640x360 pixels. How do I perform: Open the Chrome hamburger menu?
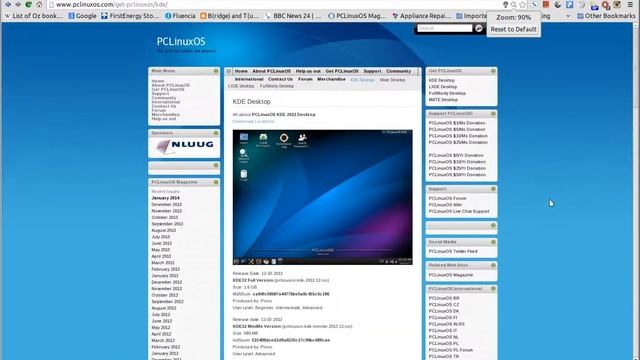[x=630, y=4]
